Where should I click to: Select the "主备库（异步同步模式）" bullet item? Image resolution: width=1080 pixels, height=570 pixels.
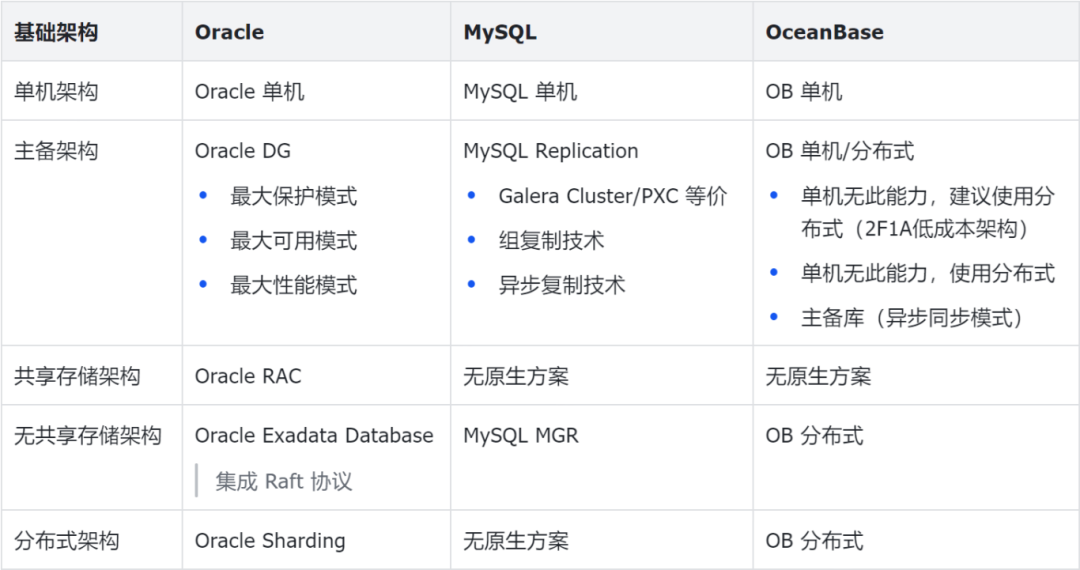click(913, 318)
